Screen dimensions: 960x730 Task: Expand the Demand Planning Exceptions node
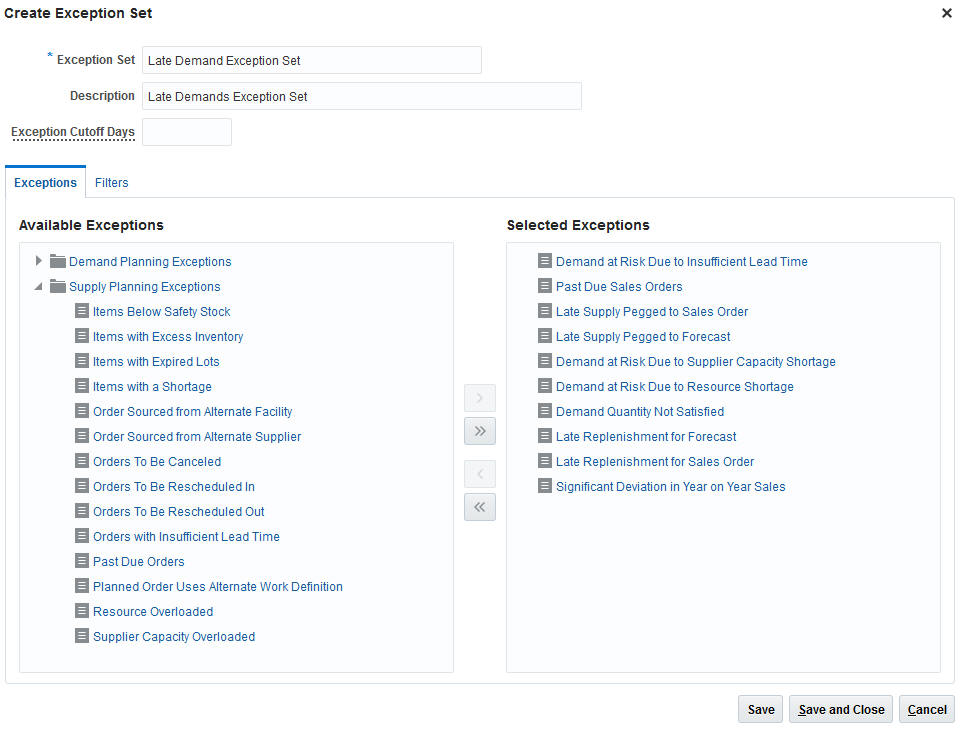pyautogui.click(x=39, y=261)
